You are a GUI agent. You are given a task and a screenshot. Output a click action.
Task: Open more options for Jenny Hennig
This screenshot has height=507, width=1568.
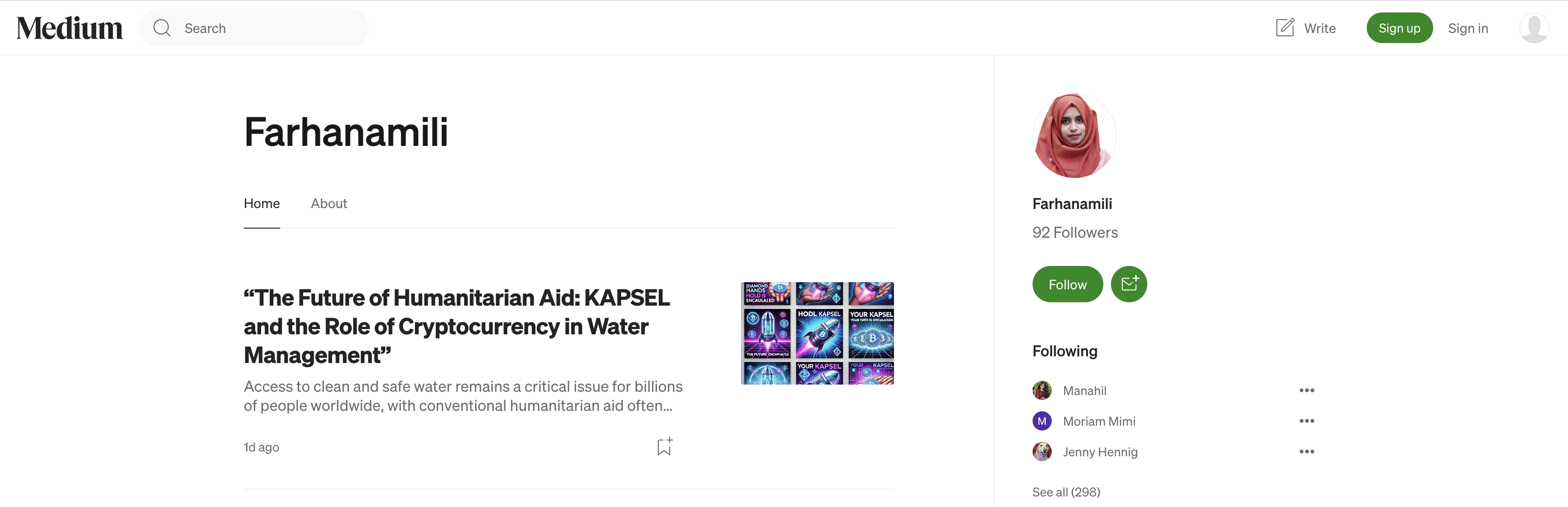[x=1306, y=452]
